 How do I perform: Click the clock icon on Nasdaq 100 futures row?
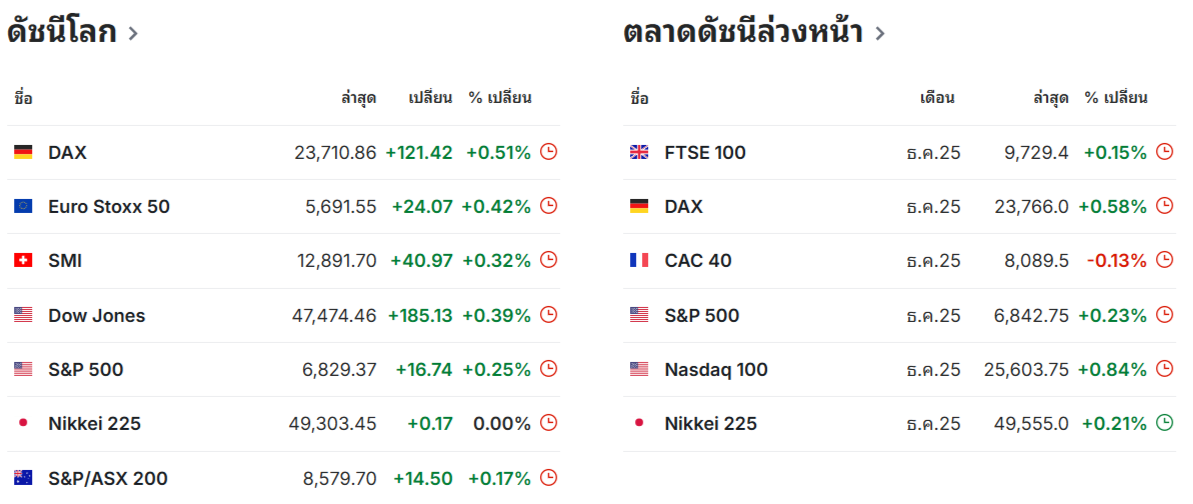tap(1164, 369)
